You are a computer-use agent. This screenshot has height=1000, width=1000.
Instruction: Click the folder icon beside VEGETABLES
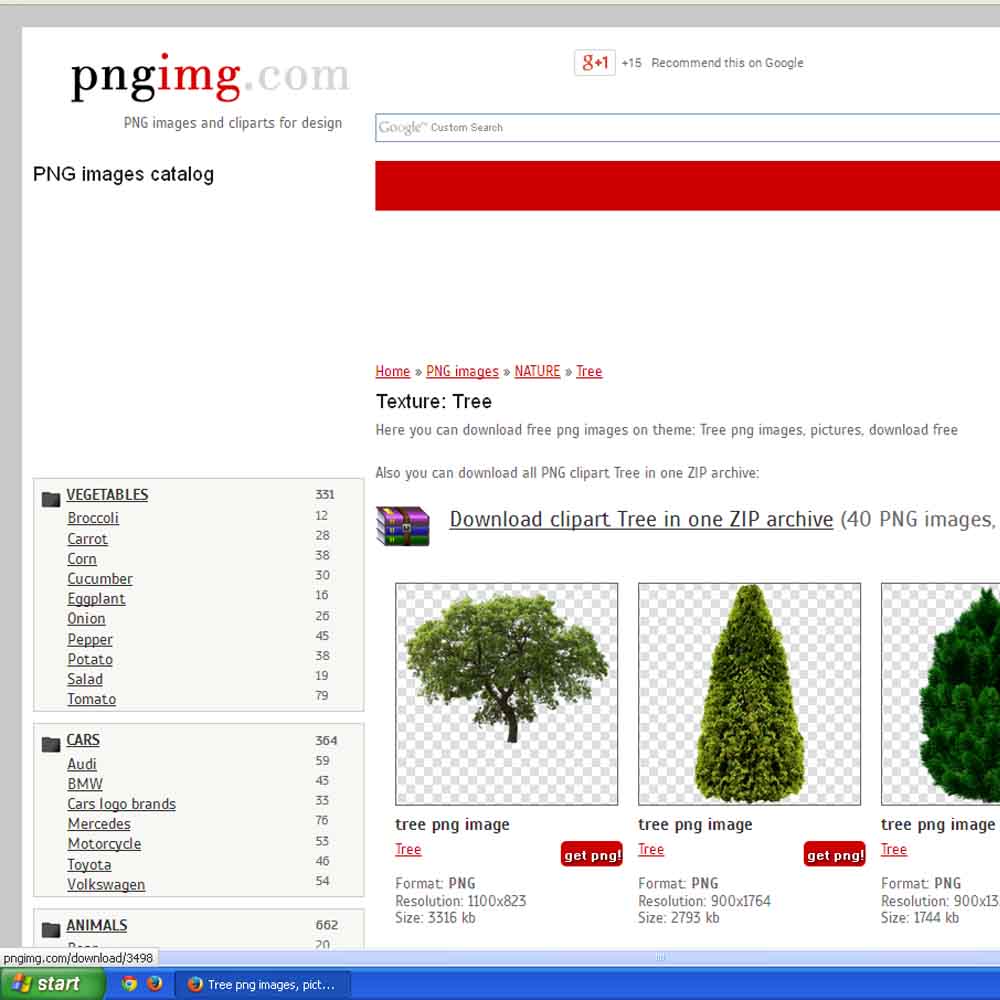[x=51, y=498]
